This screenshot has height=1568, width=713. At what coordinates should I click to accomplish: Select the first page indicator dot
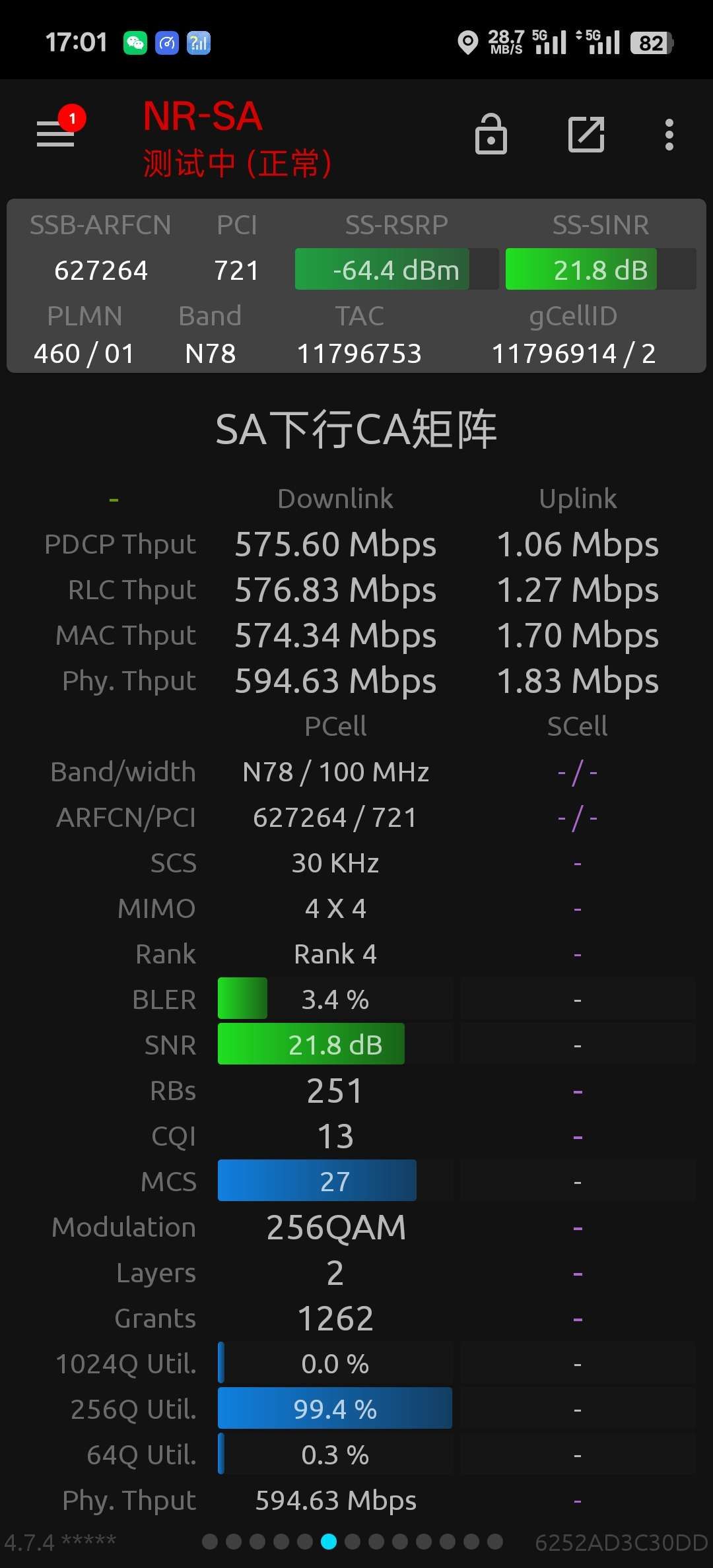(x=210, y=1542)
